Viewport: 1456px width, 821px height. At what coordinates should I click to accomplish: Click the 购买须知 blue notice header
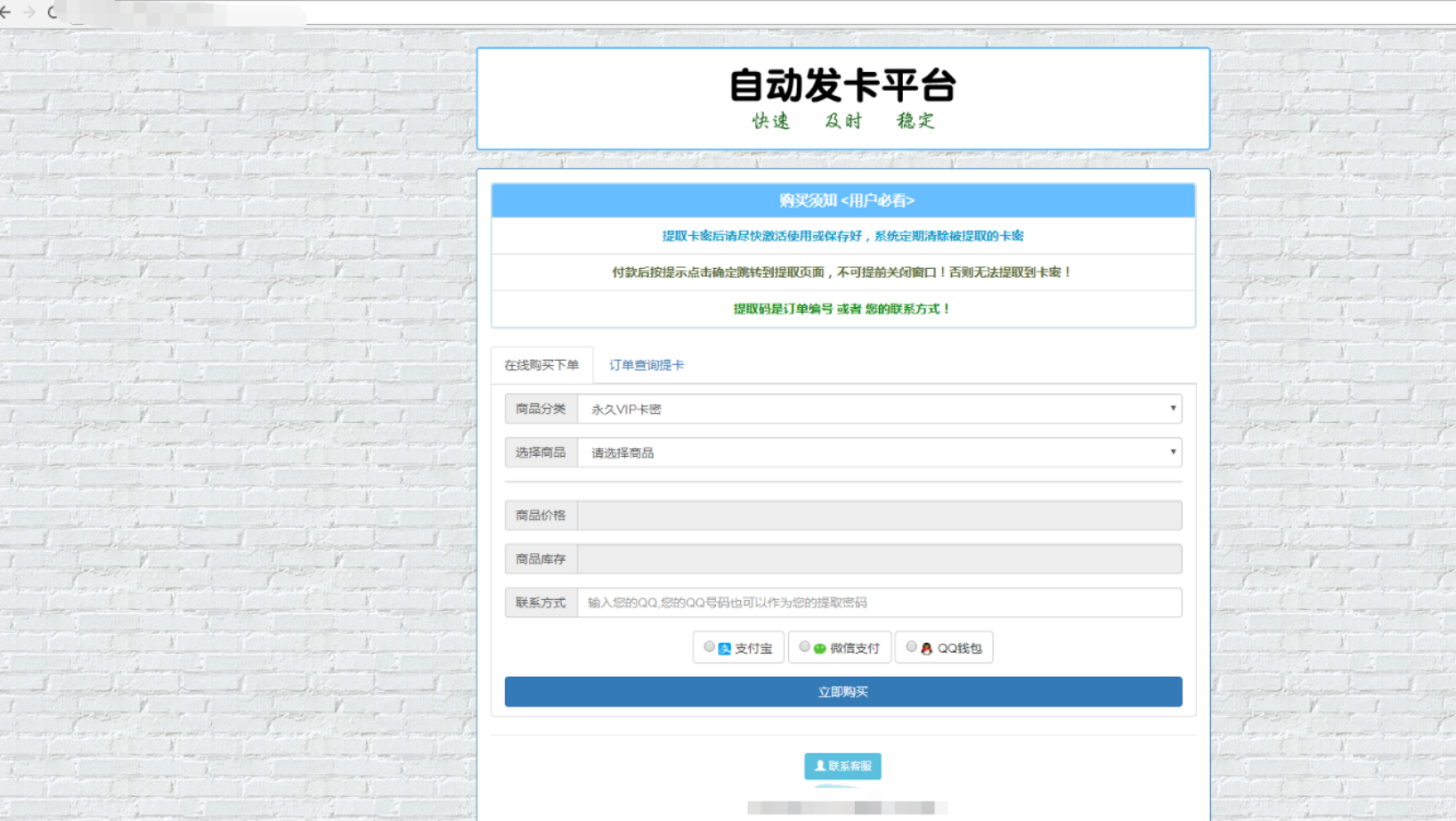click(842, 200)
